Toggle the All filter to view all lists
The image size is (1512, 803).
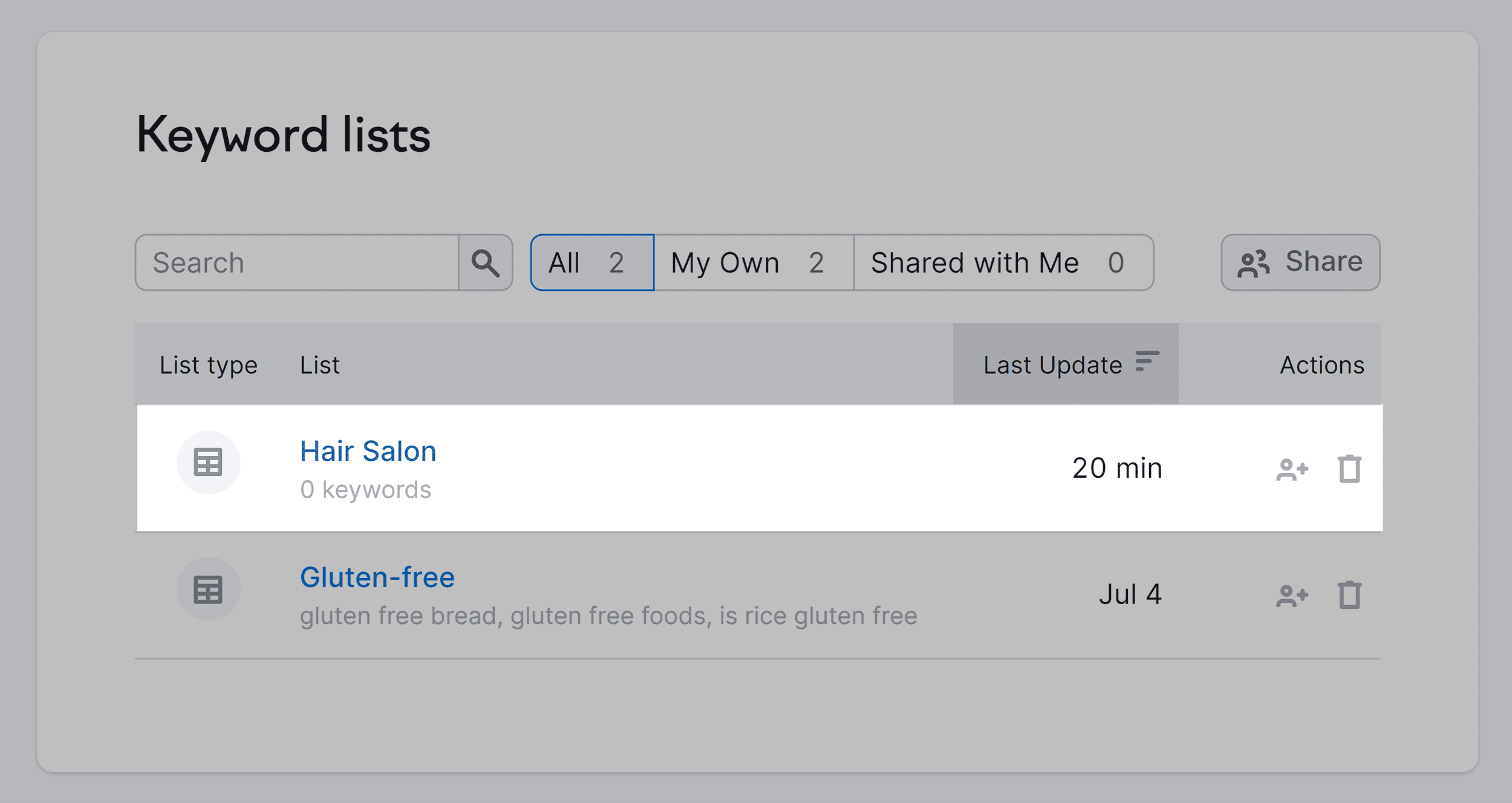click(x=590, y=263)
